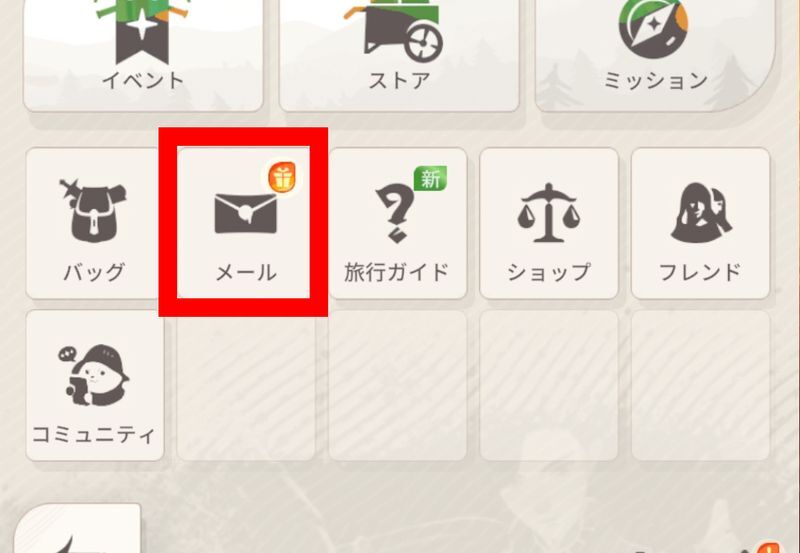Tap the コミュニティ text label
The image size is (800, 553).
click(94, 435)
